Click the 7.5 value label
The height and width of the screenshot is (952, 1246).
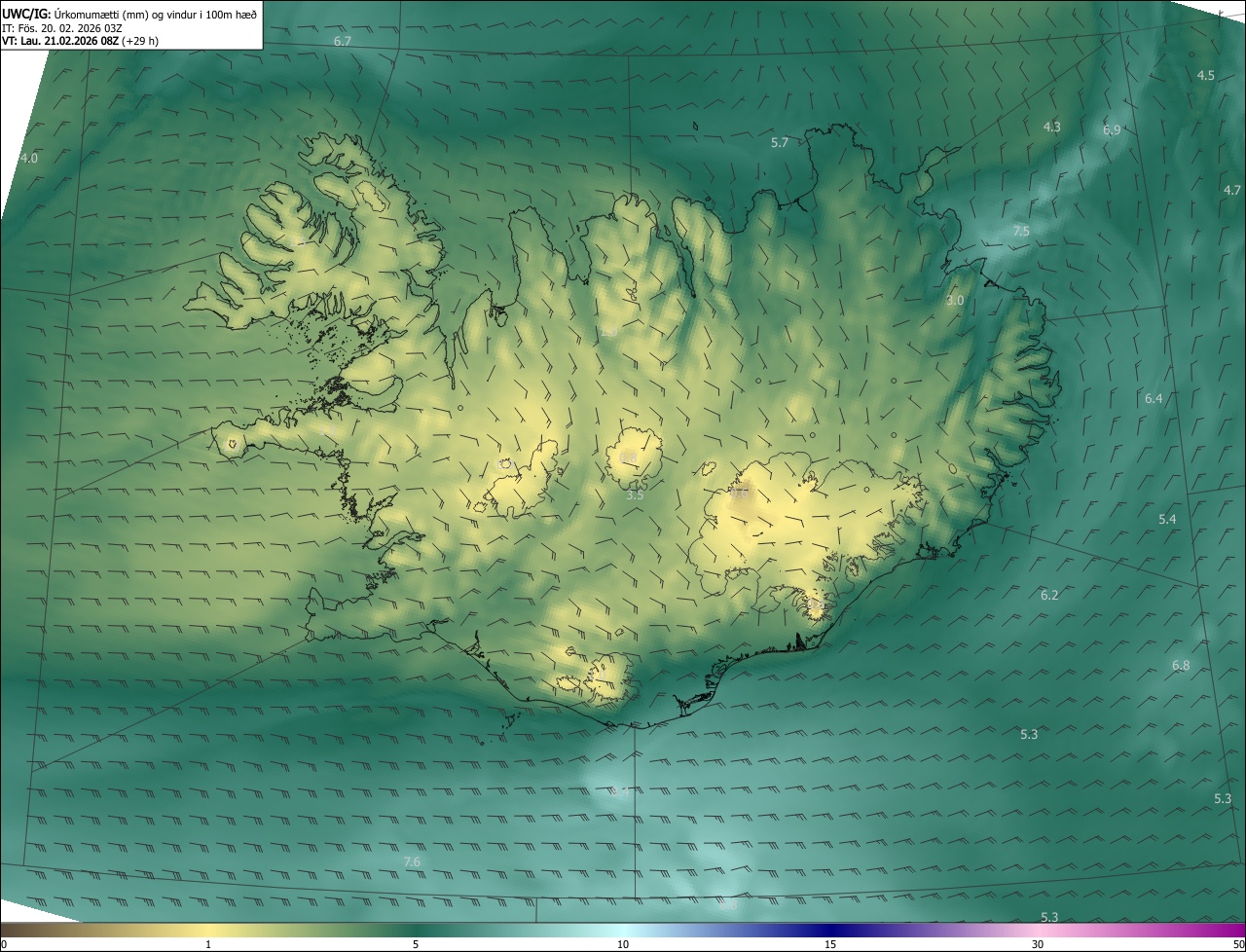[1020, 231]
